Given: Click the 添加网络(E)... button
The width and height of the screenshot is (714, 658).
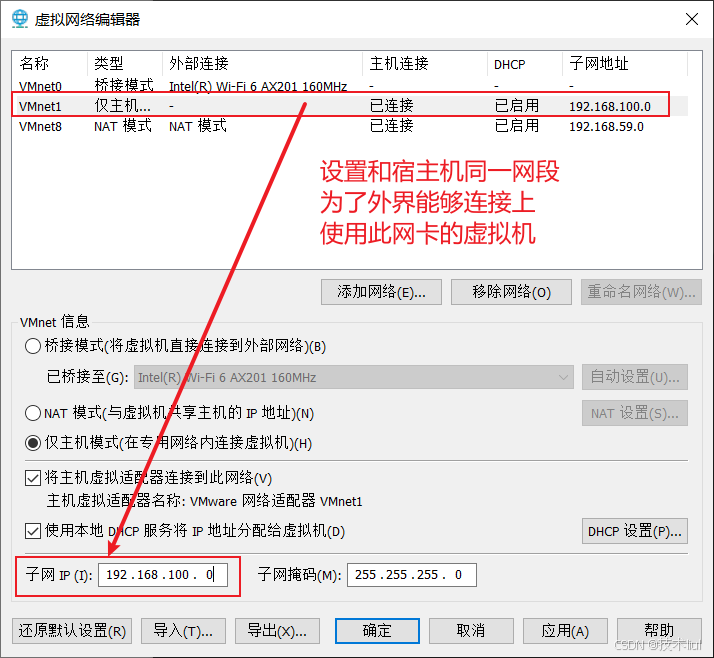Looking at the screenshot, I should click(381, 292).
